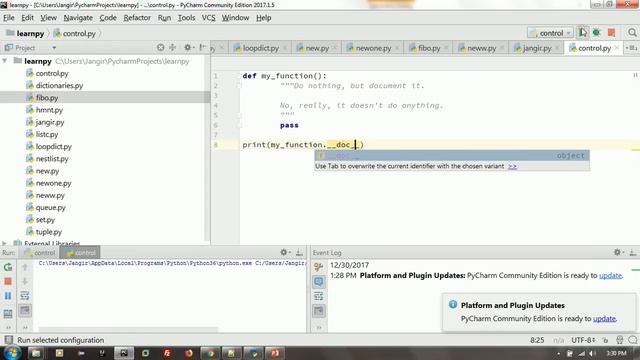Click control.py breadcrumb in navigation bar

click(x=79, y=33)
